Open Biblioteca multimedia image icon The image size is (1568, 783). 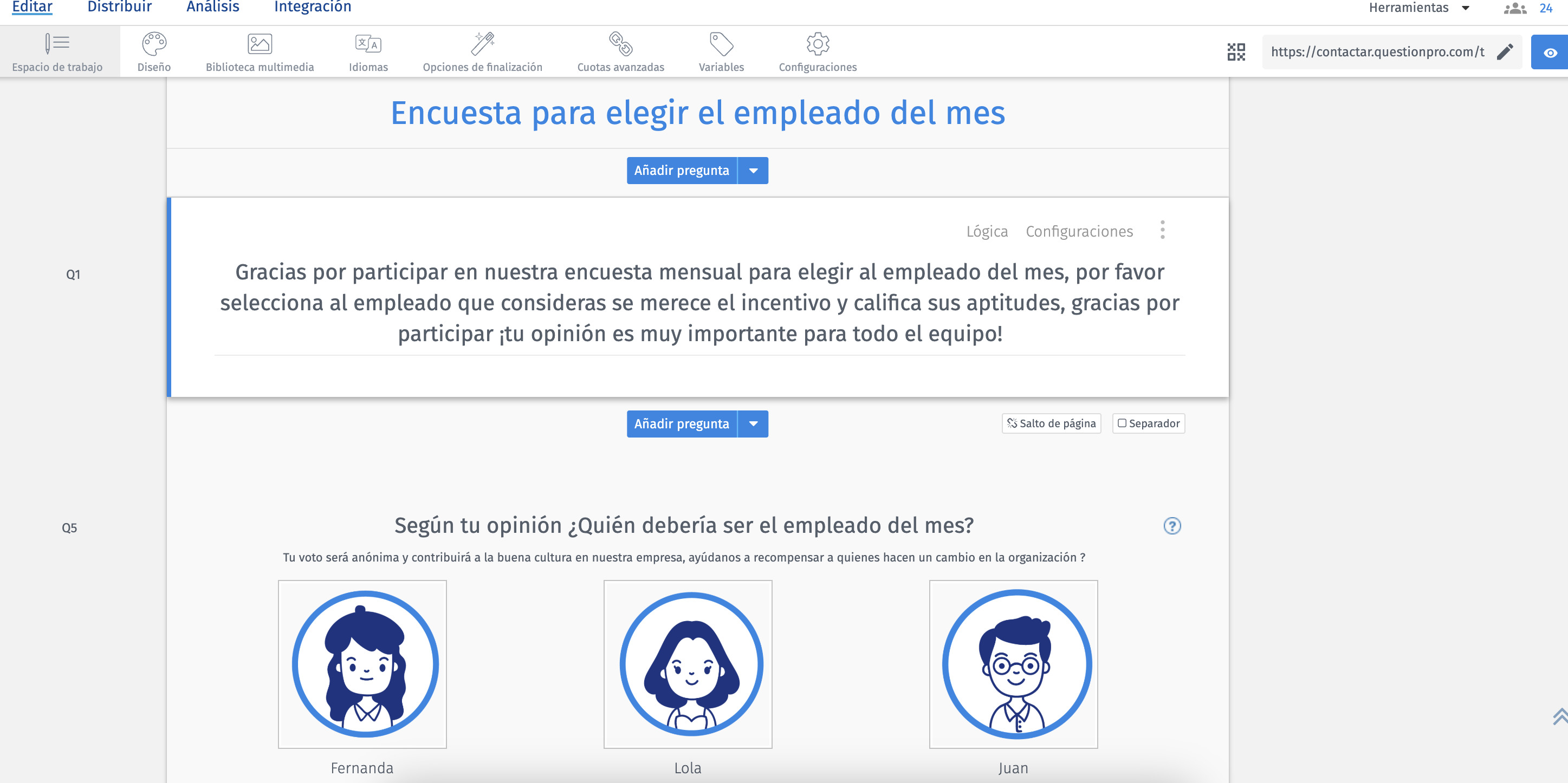(260, 44)
